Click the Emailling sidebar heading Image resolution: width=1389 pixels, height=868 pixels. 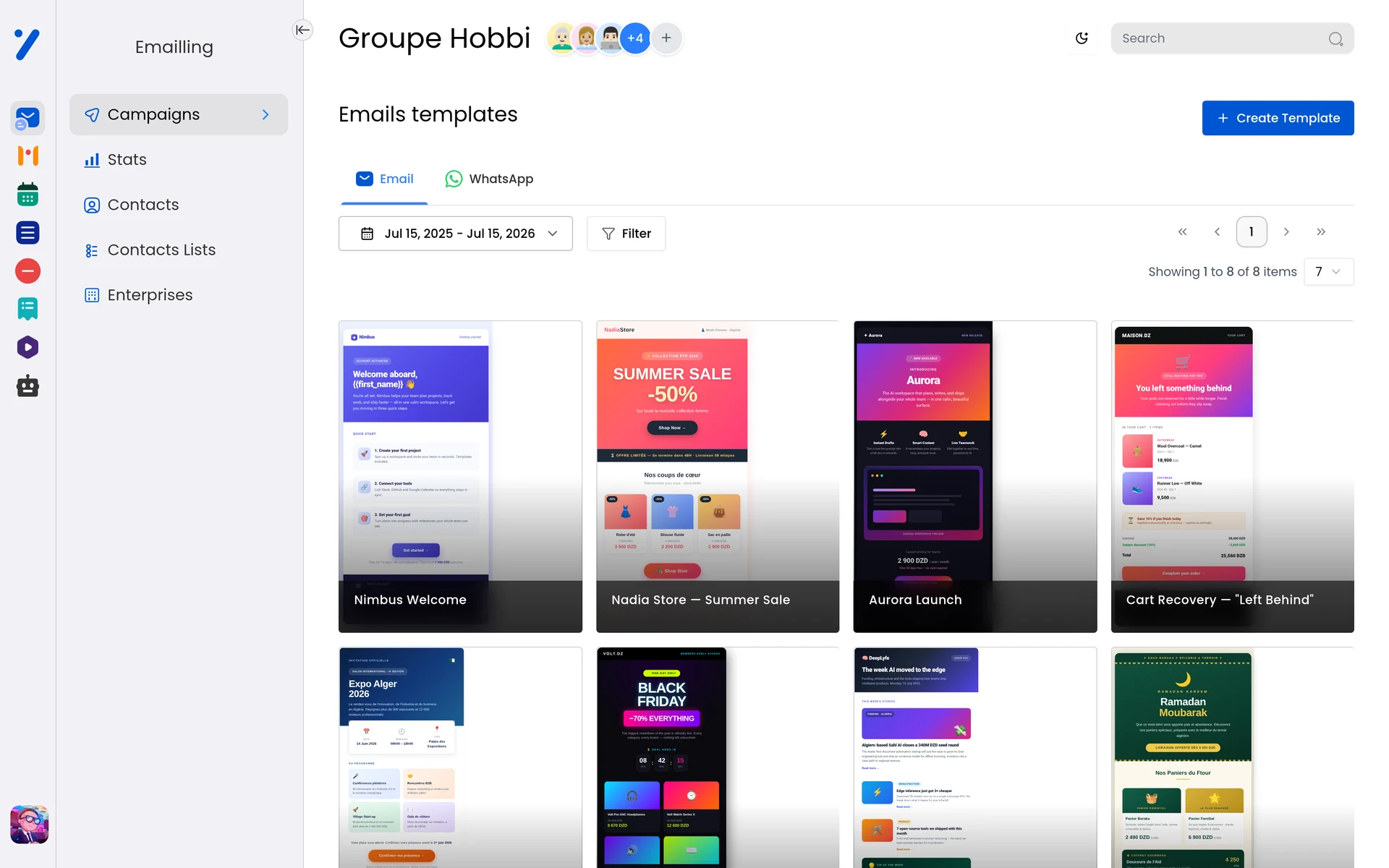174,47
